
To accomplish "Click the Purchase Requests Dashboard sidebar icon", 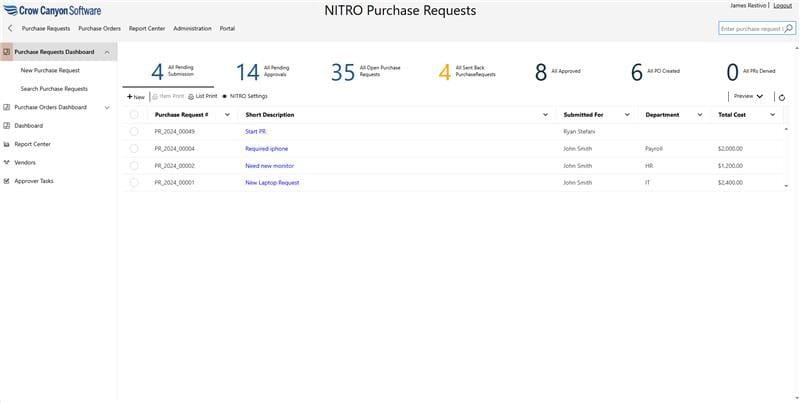I will [x=7, y=52].
